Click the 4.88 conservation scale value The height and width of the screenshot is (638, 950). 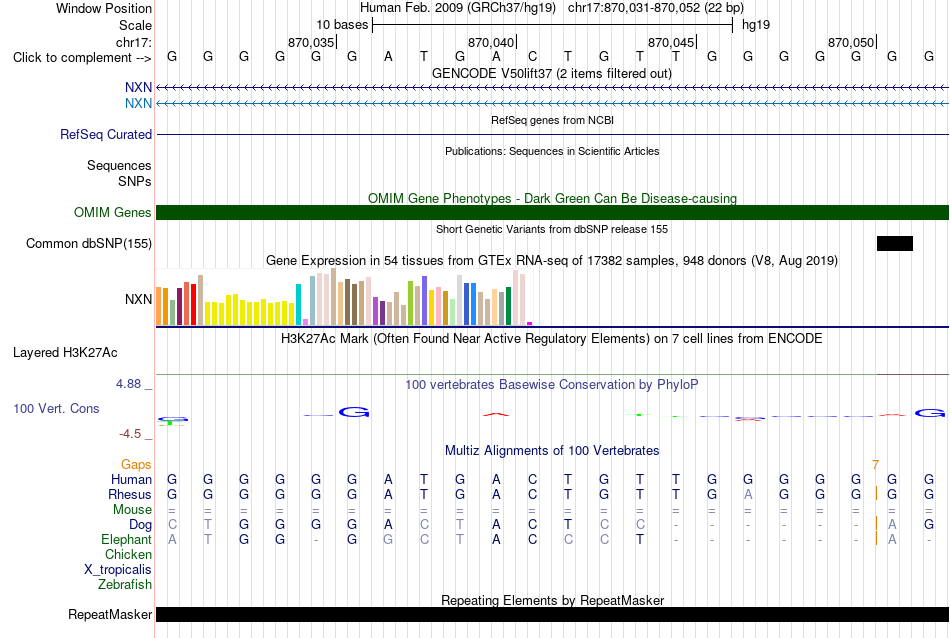(128, 384)
